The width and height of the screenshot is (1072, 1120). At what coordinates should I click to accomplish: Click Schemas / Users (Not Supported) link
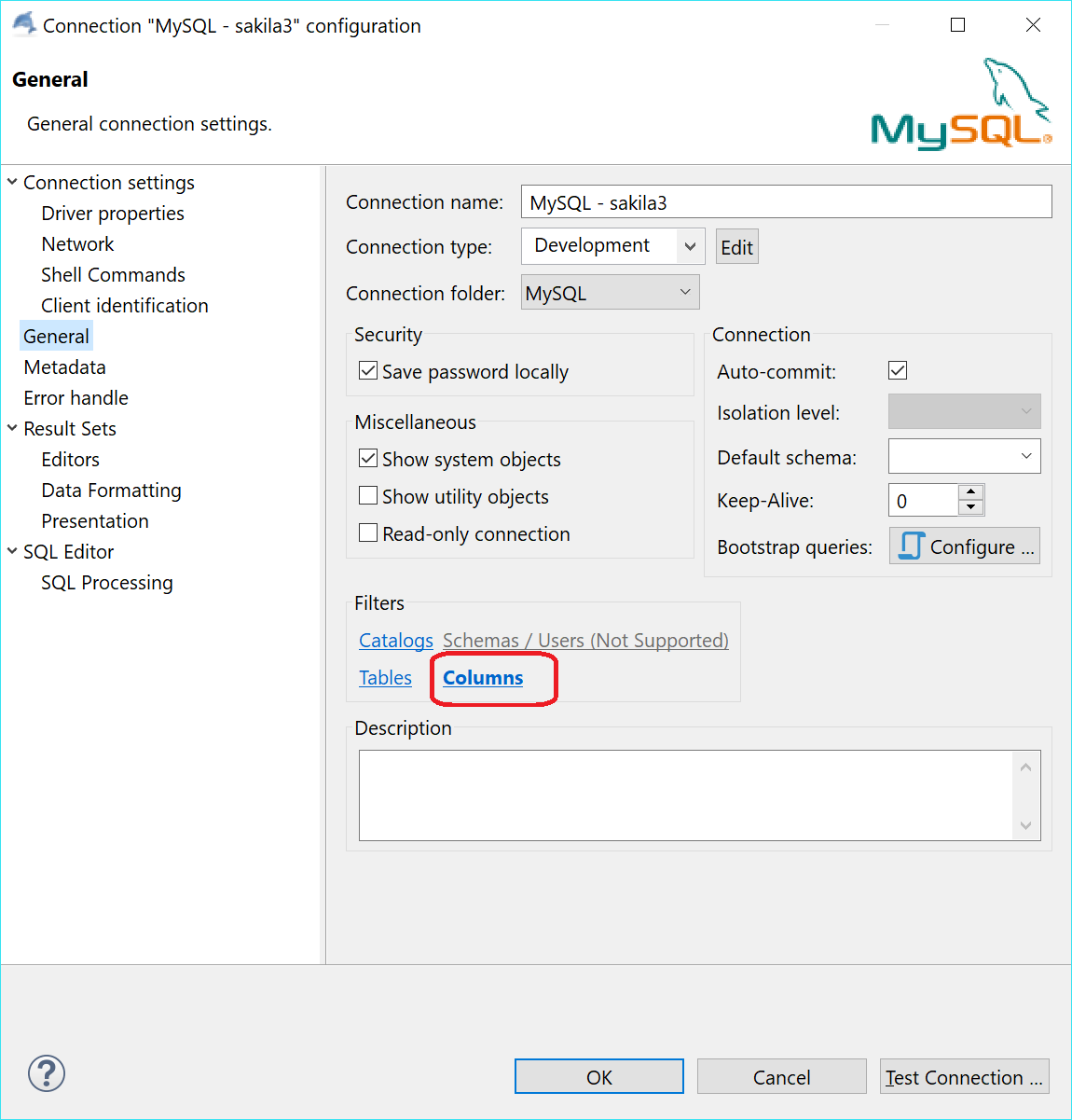pos(585,641)
